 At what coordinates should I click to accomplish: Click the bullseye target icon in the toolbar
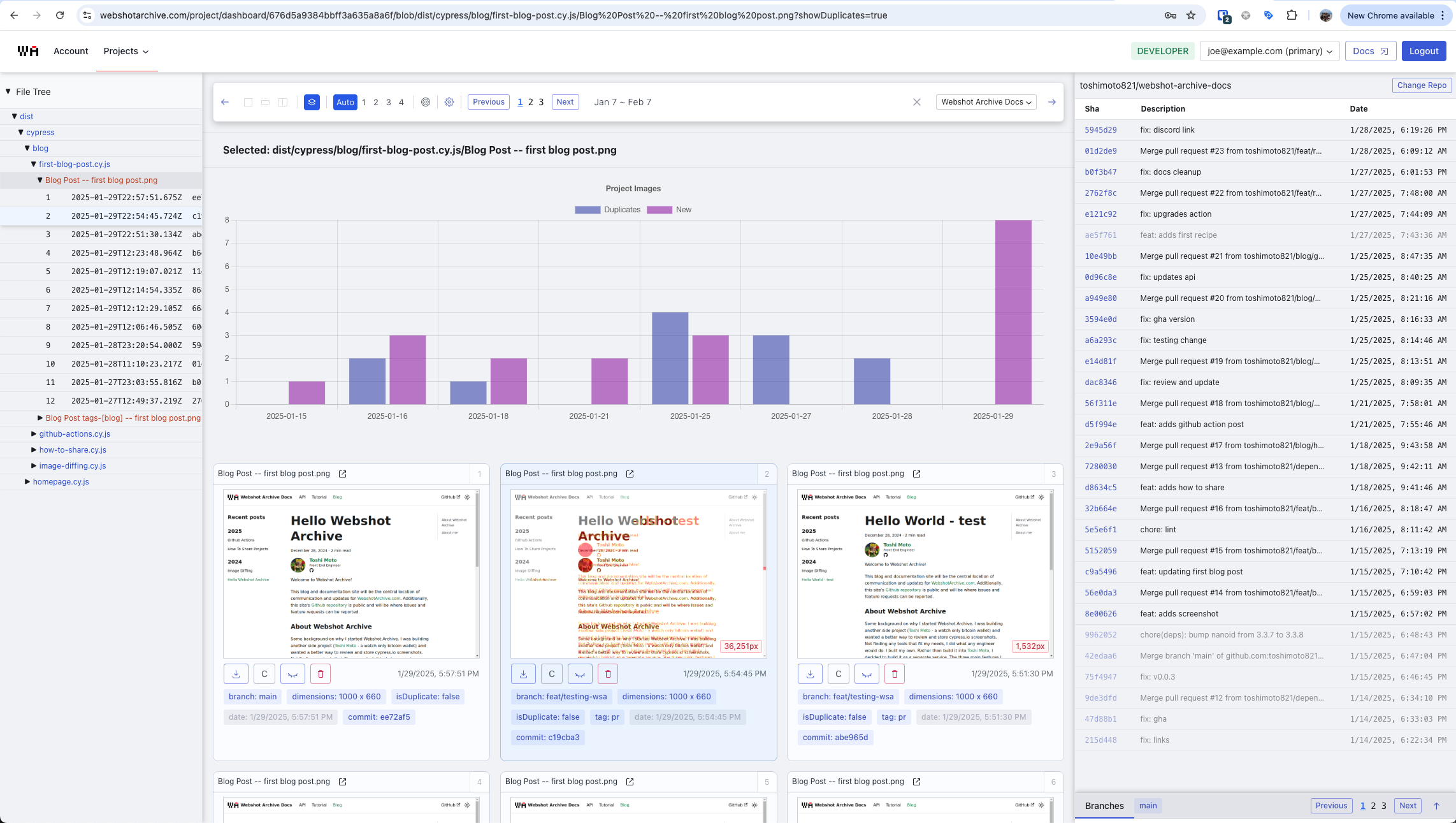[426, 102]
